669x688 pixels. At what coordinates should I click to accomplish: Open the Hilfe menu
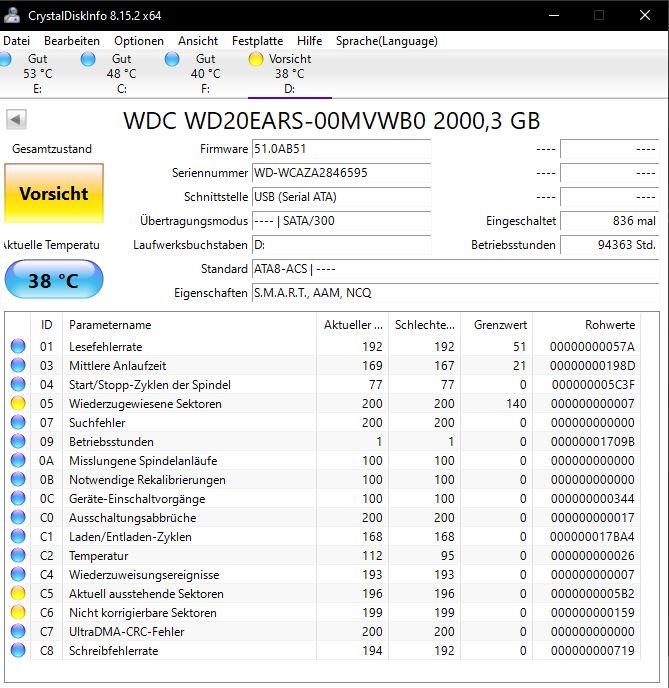tap(309, 41)
